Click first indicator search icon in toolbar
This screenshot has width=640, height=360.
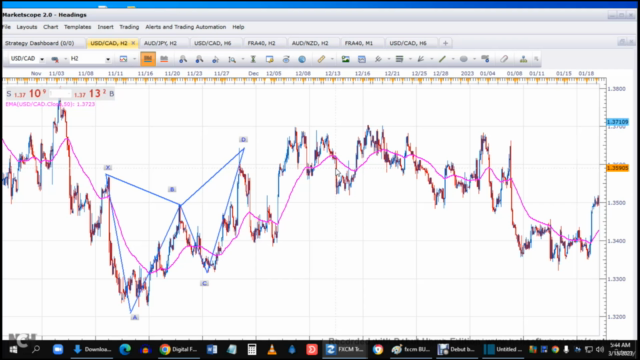(x=183, y=59)
